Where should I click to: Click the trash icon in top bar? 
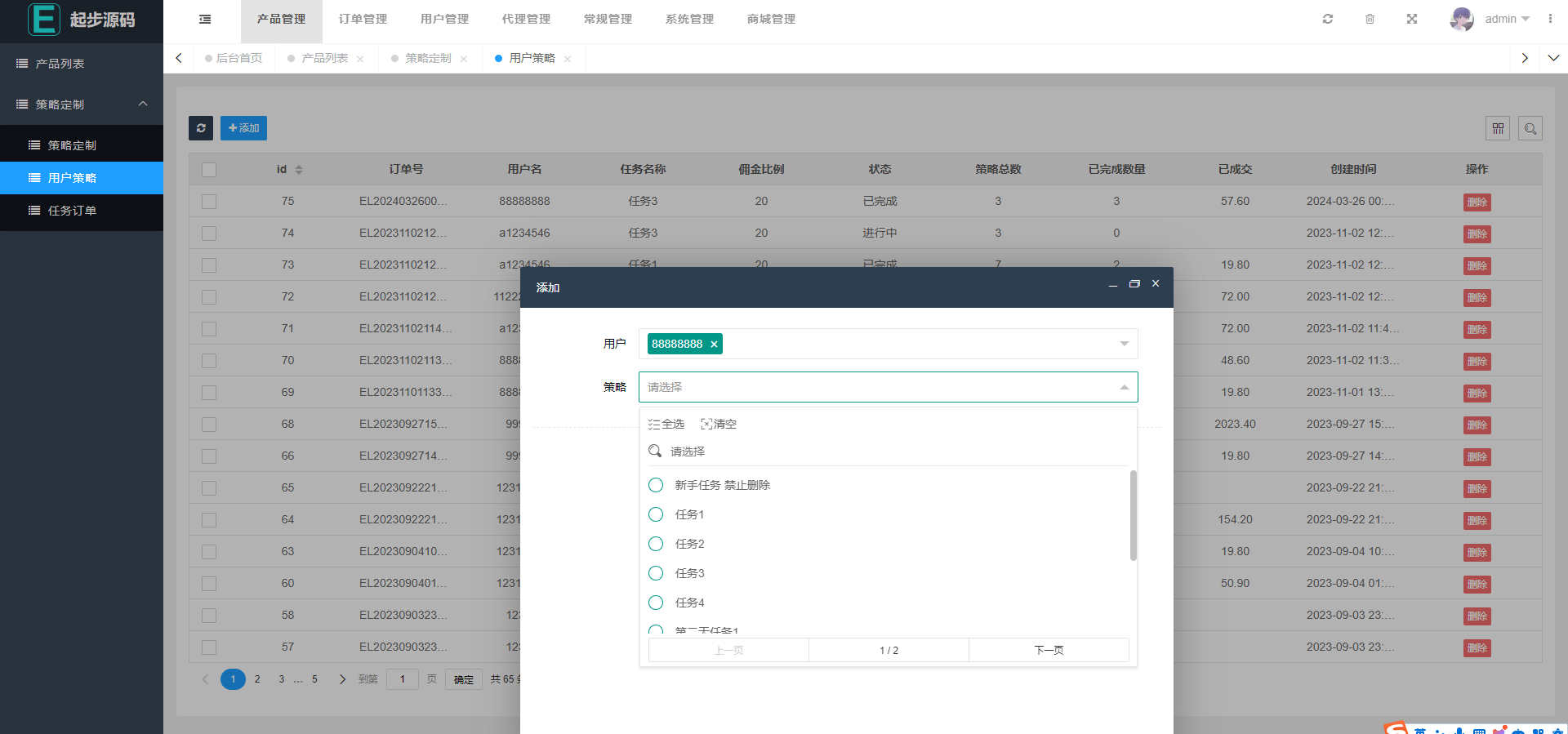tap(1370, 19)
